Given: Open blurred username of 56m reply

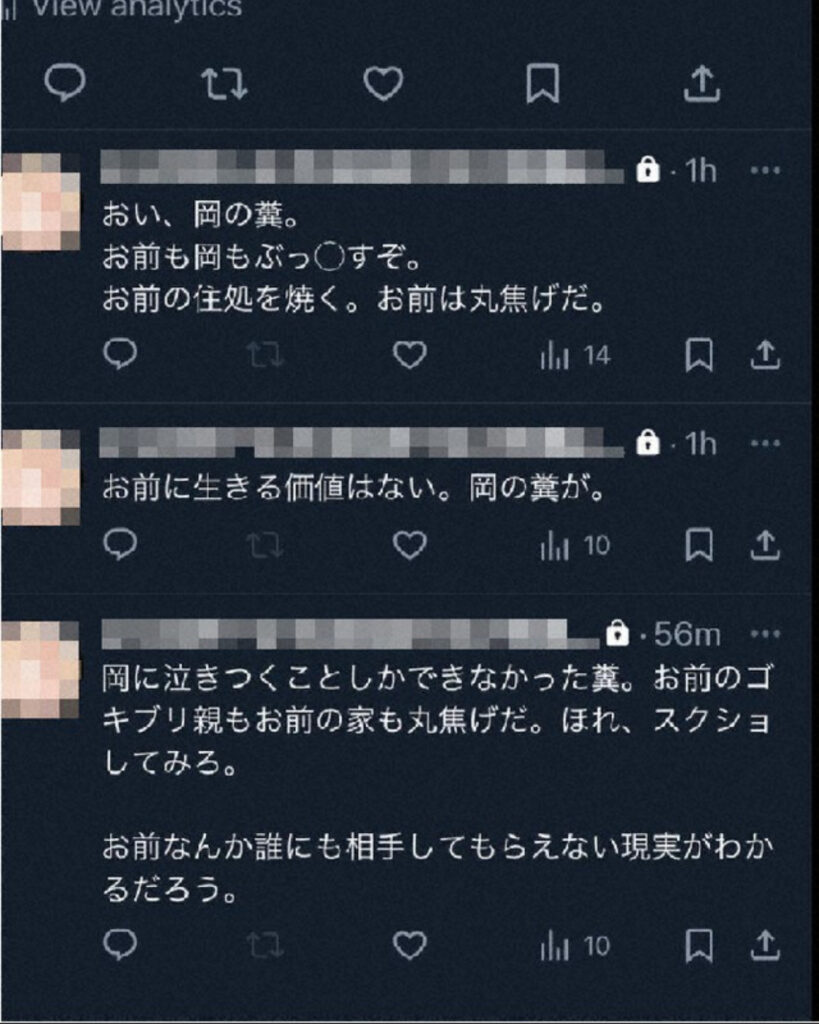Looking at the screenshot, I should tap(350, 633).
